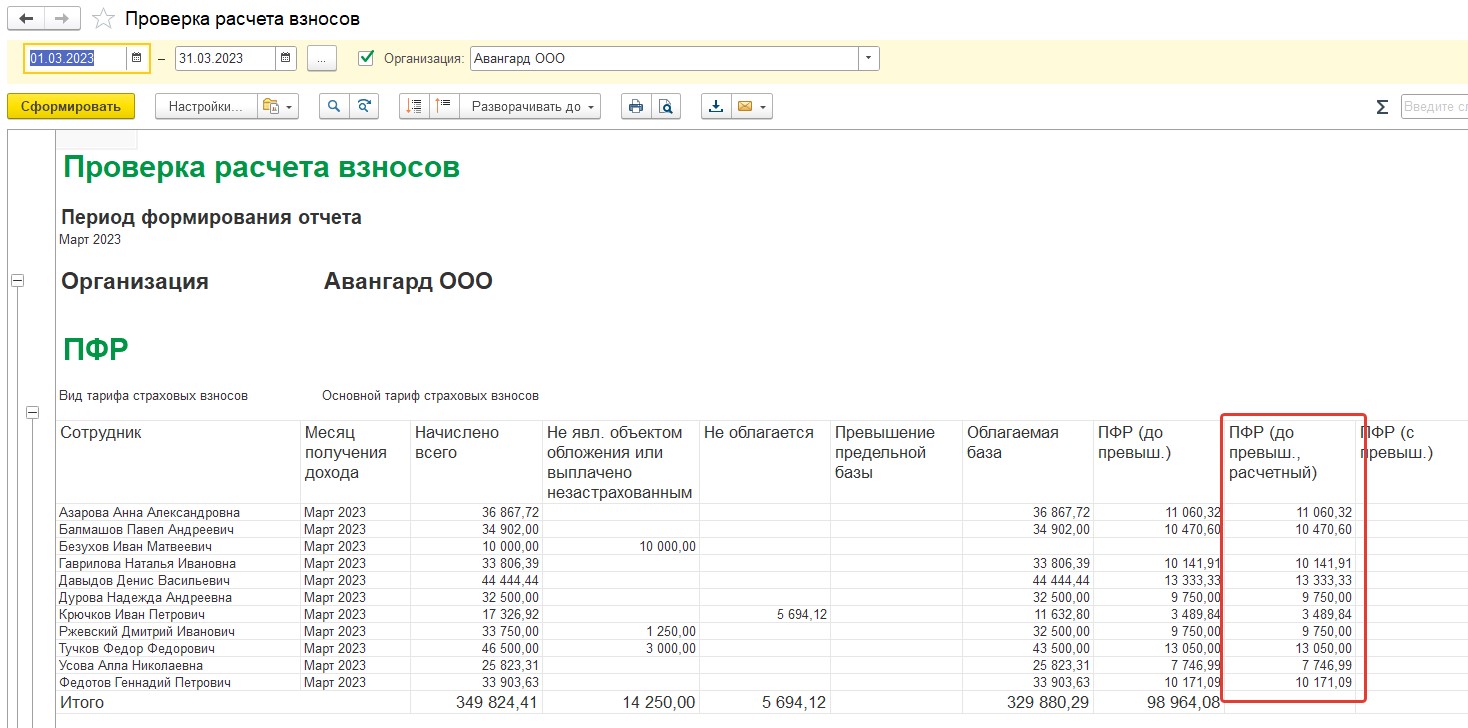
Task: Open period selection with ellipsis button
Action: (x=321, y=58)
